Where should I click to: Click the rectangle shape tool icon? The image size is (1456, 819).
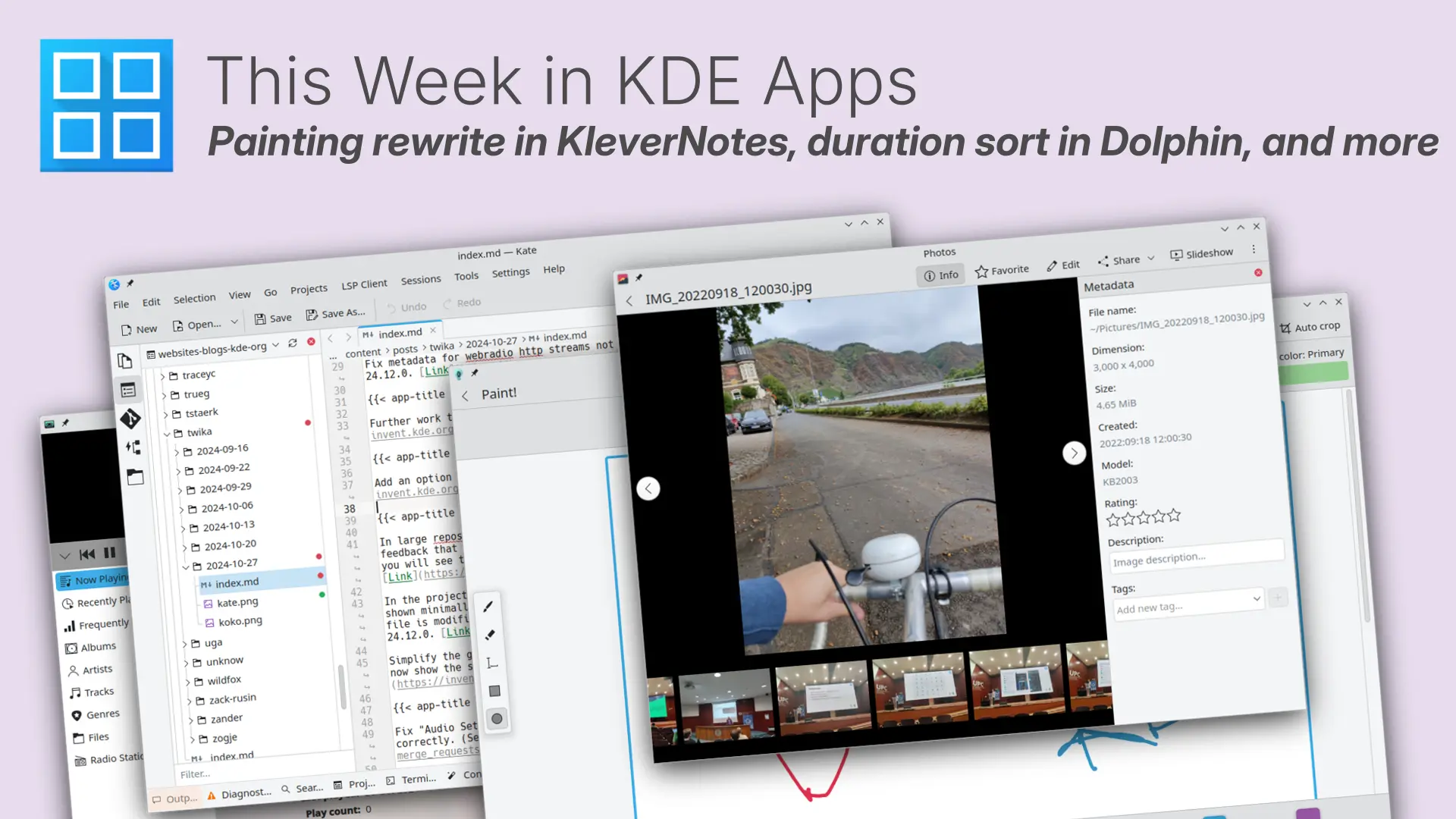(495, 692)
